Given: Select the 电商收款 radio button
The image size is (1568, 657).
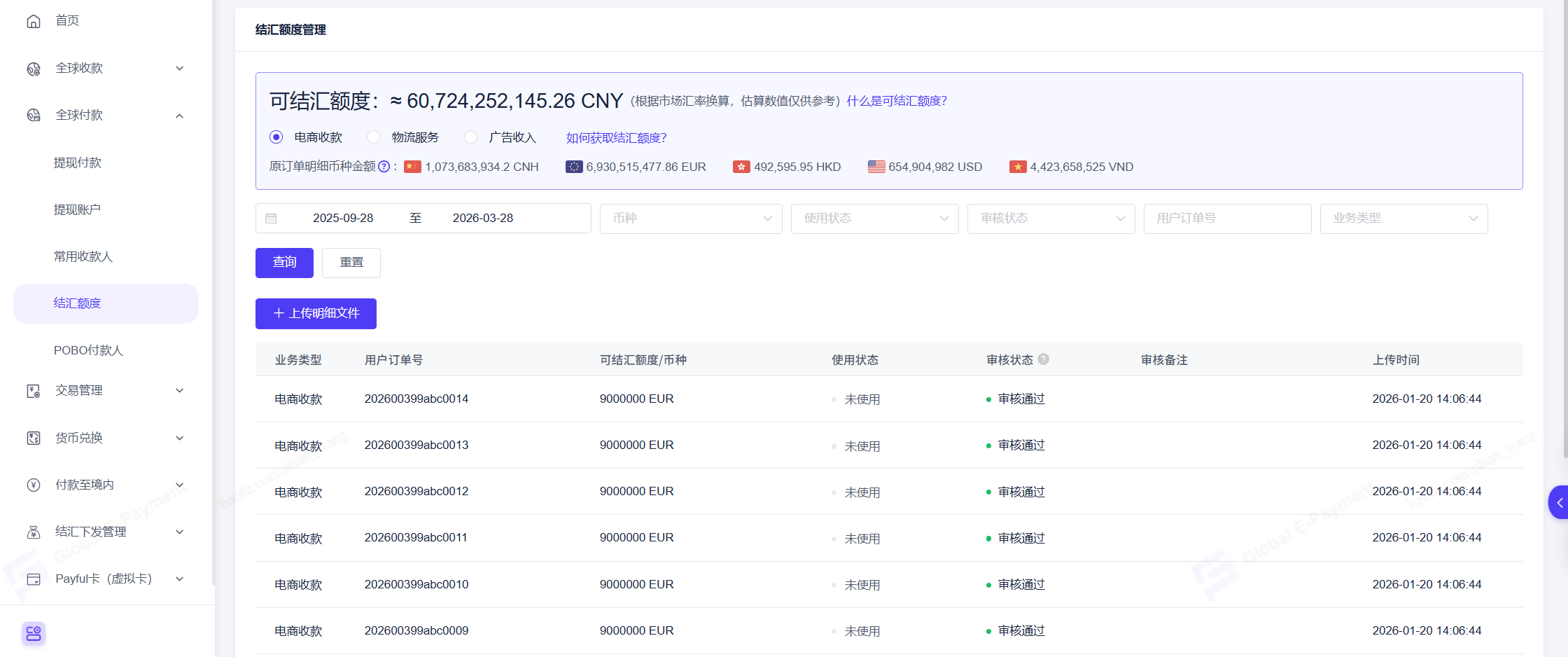Looking at the screenshot, I should tap(276, 137).
